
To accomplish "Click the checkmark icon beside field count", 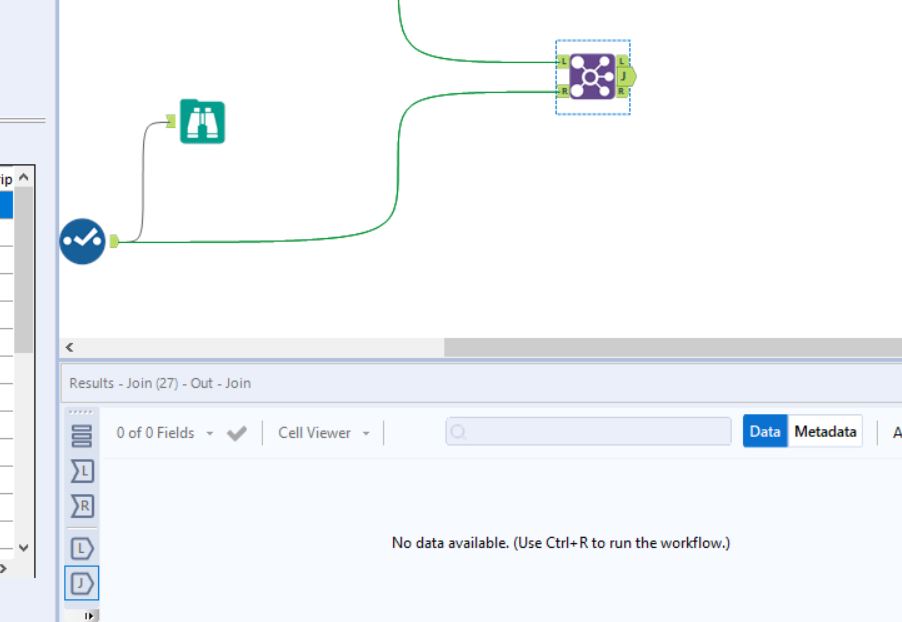I will pyautogui.click(x=237, y=433).
